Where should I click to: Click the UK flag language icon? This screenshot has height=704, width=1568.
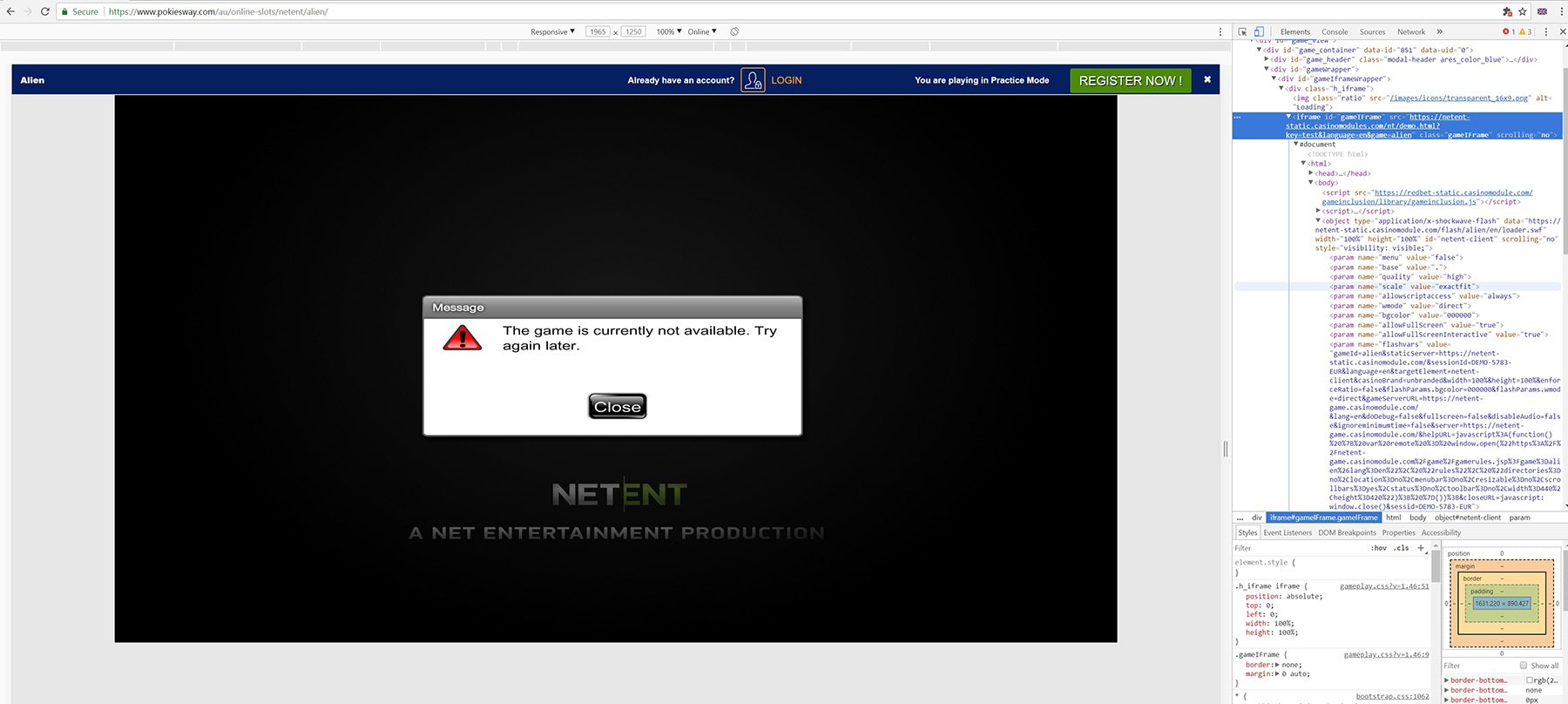(1542, 11)
